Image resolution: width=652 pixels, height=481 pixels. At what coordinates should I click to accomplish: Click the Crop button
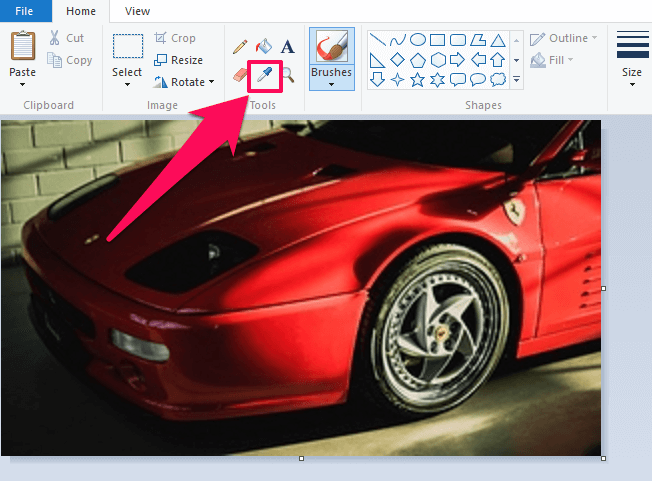[175, 38]
